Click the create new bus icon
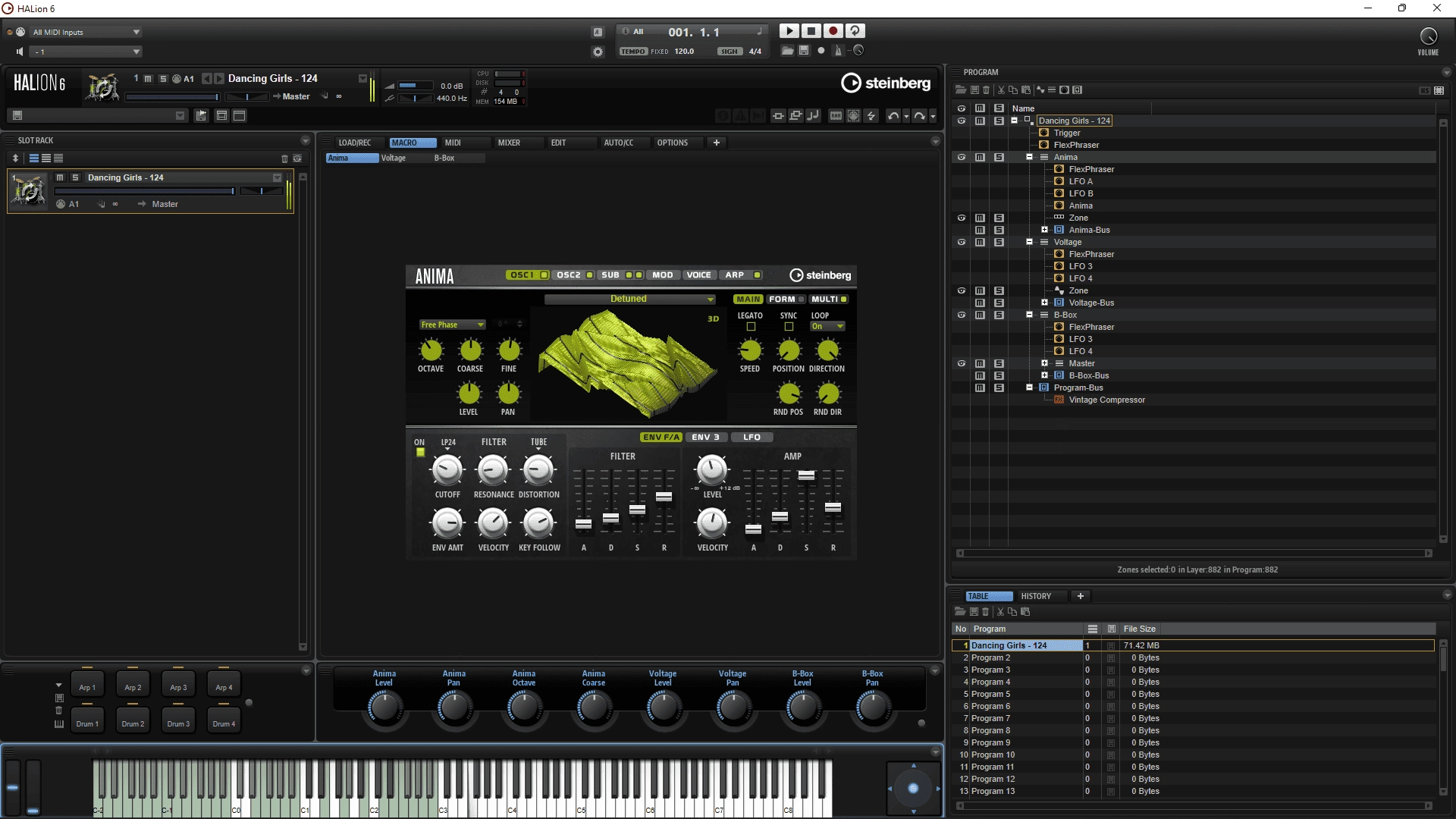 (1077, 90)
